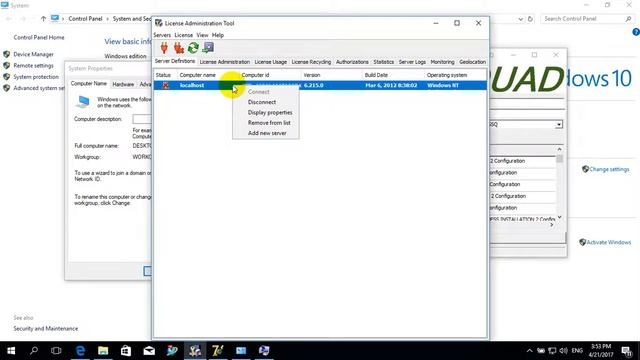This screenshot has height=360, width=640.
Task: Select Computer Name tab in System Properties
Action: [89, 83]
